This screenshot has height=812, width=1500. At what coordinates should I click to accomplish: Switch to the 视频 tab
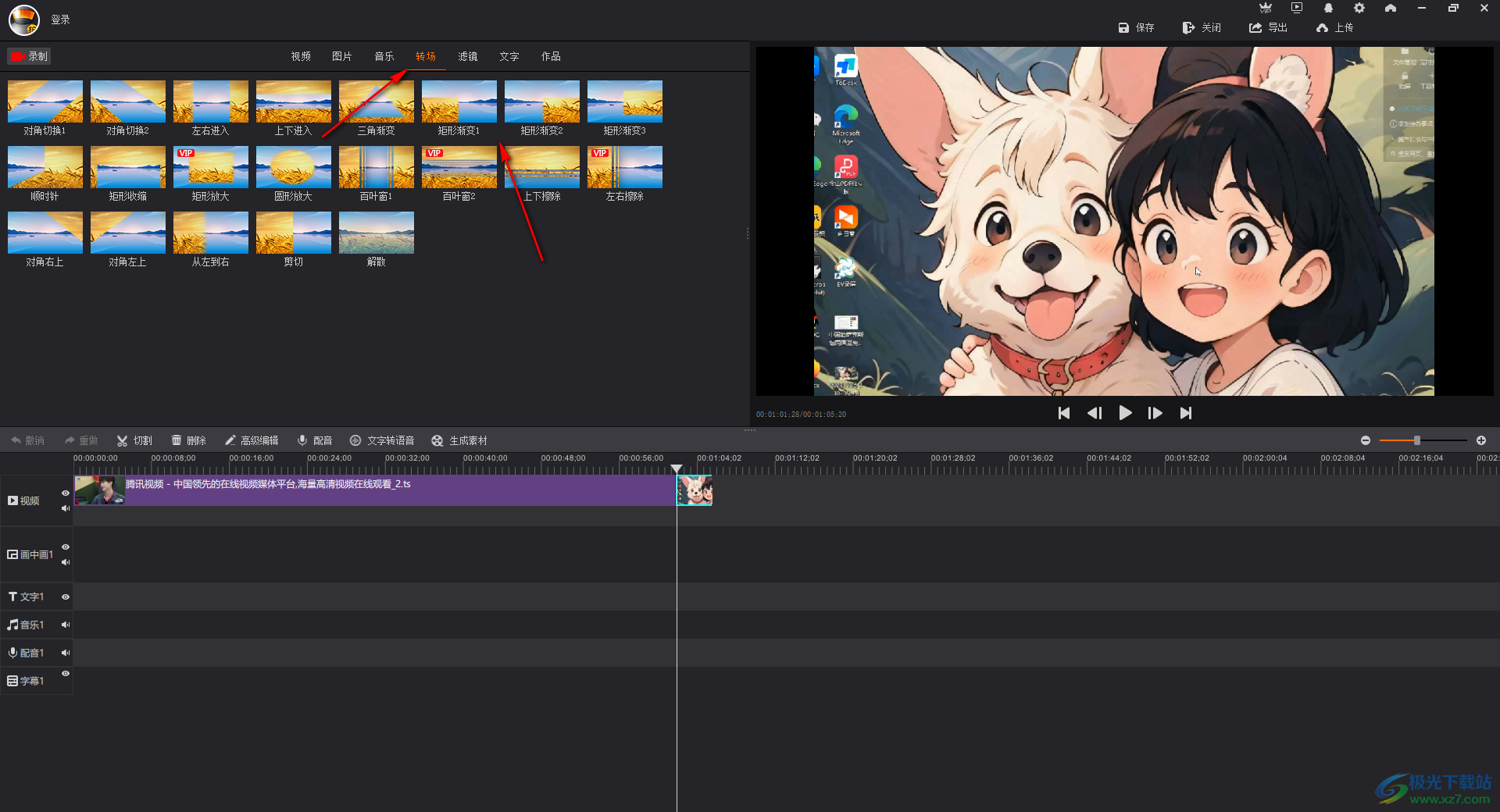tap(301, 56)
